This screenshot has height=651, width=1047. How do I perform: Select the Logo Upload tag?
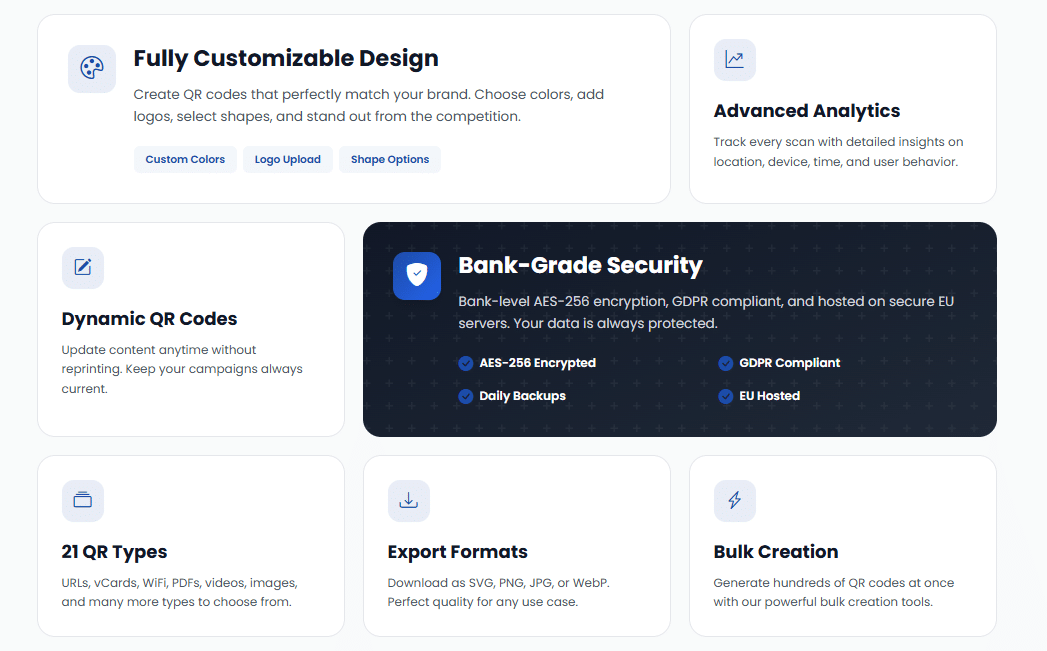coord(288,160)
